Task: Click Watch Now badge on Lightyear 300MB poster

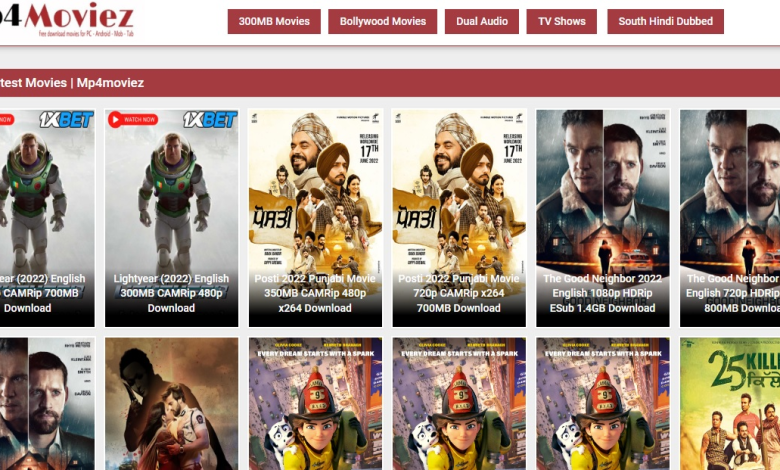Action: pos(133,119)
